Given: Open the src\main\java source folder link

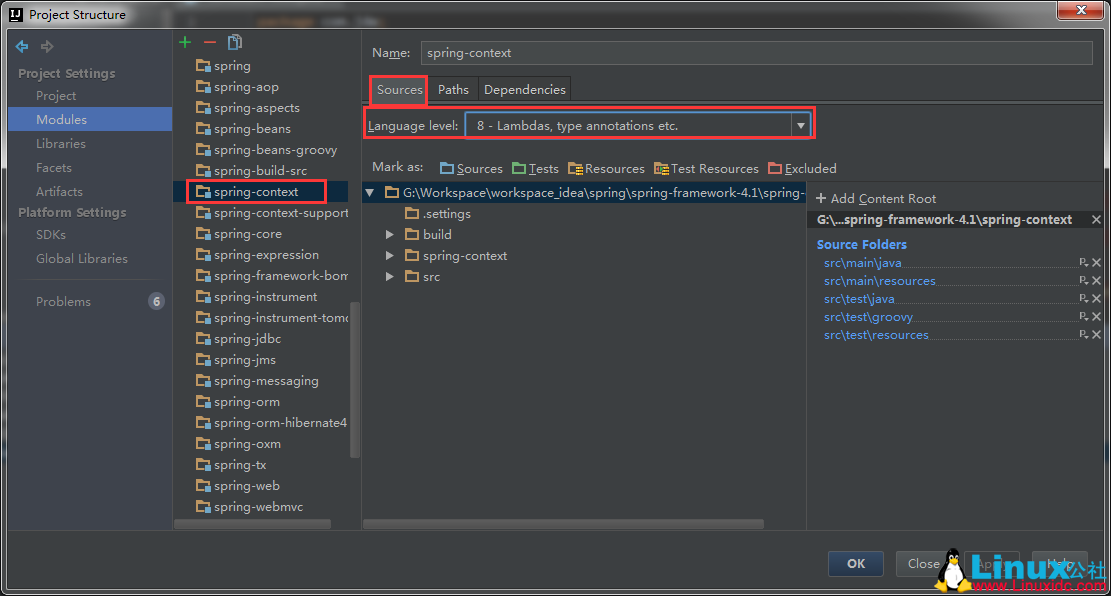Looking at the screenshot, I should pos(863,263).
